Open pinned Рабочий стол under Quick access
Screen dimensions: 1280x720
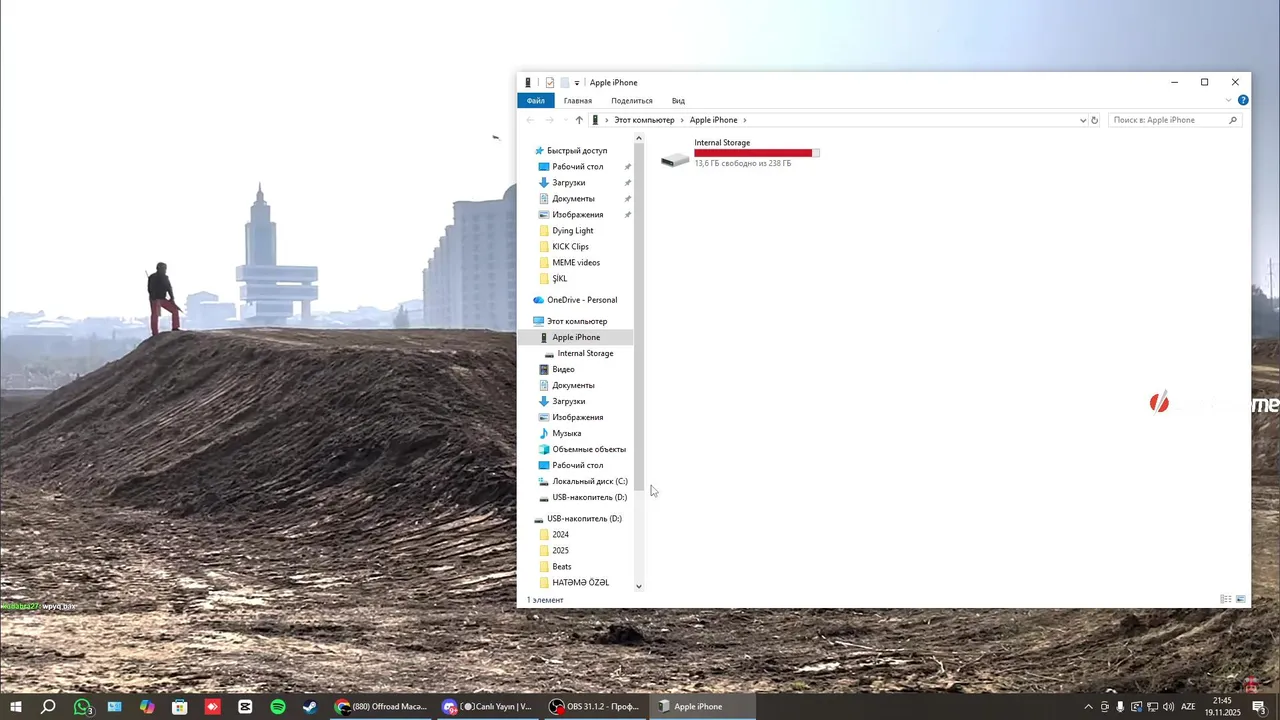578,167
